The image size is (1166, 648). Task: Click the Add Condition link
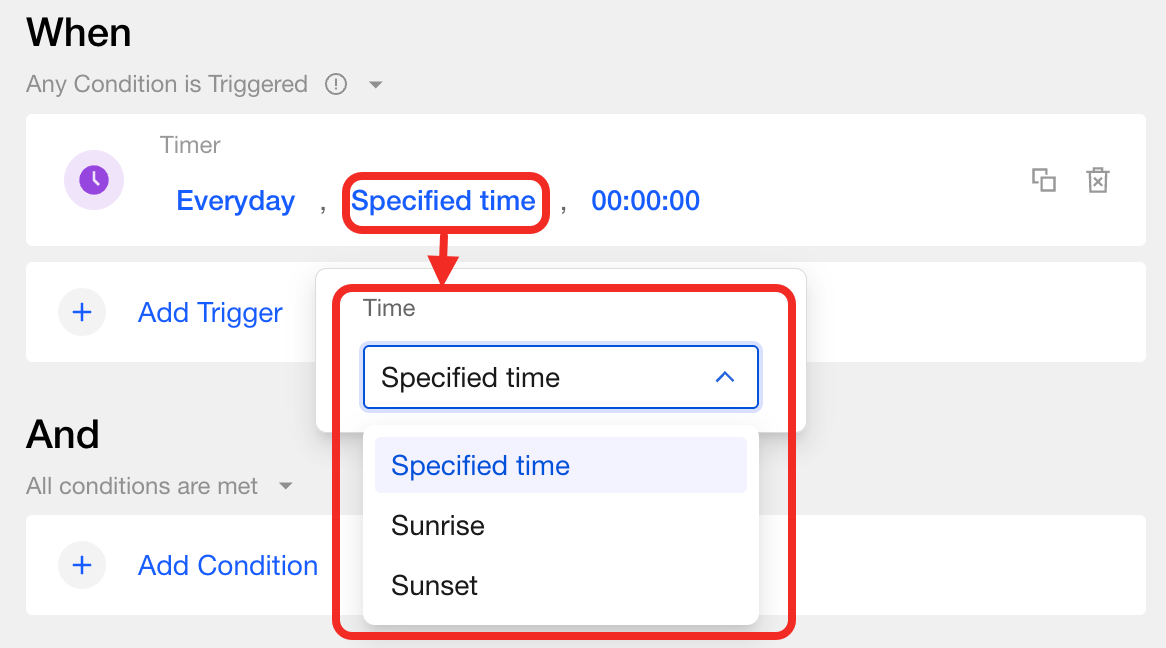click(x=228, y=565)
